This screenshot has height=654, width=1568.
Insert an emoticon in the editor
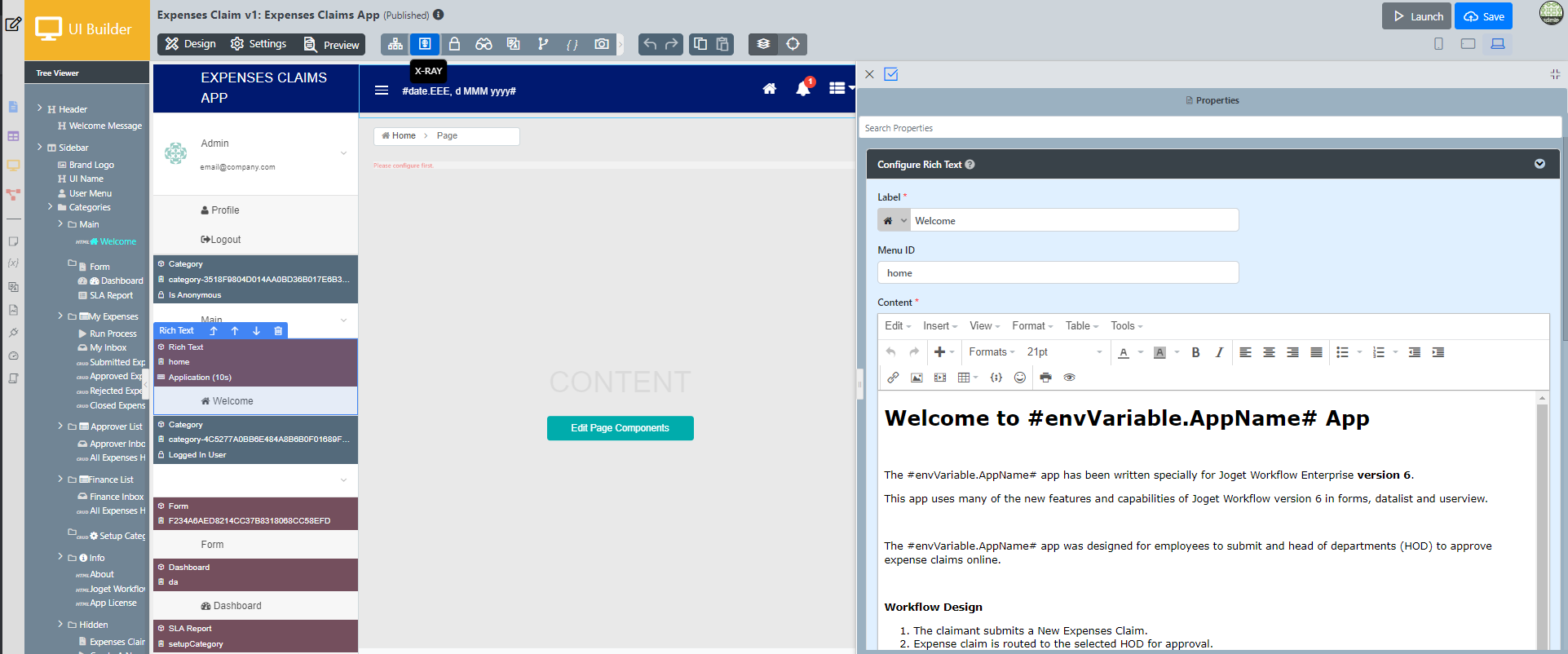point(1019,378)
